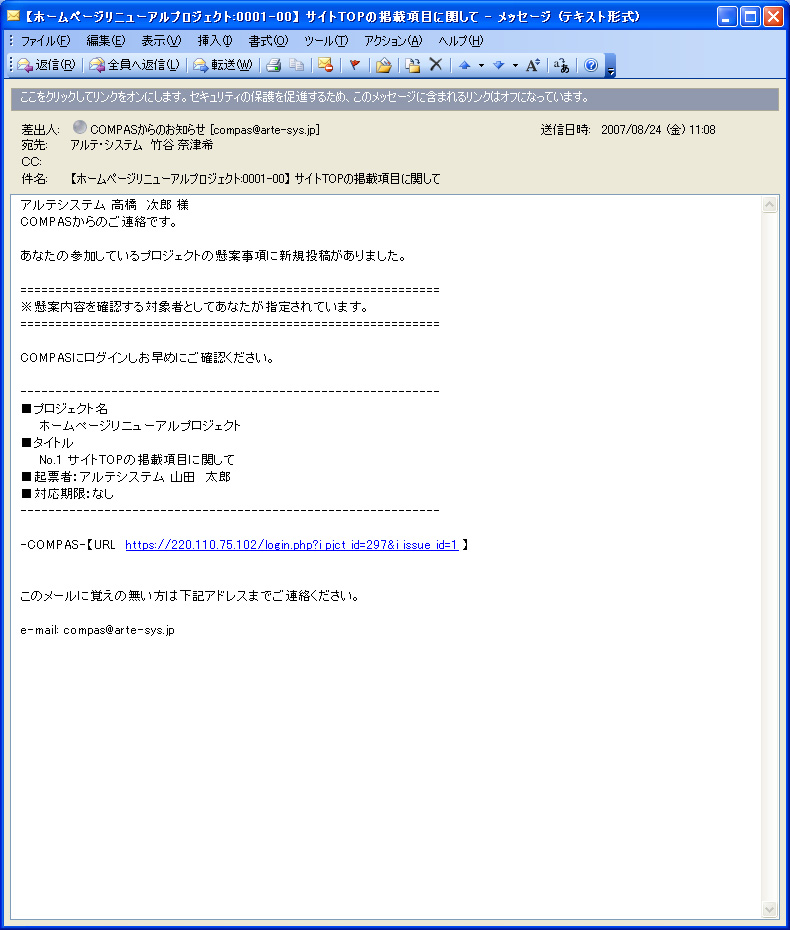Viewport: 790px width, 930px height.
Task: Open the COMPAS login.php hyperlink
Action: pos(292,544)
